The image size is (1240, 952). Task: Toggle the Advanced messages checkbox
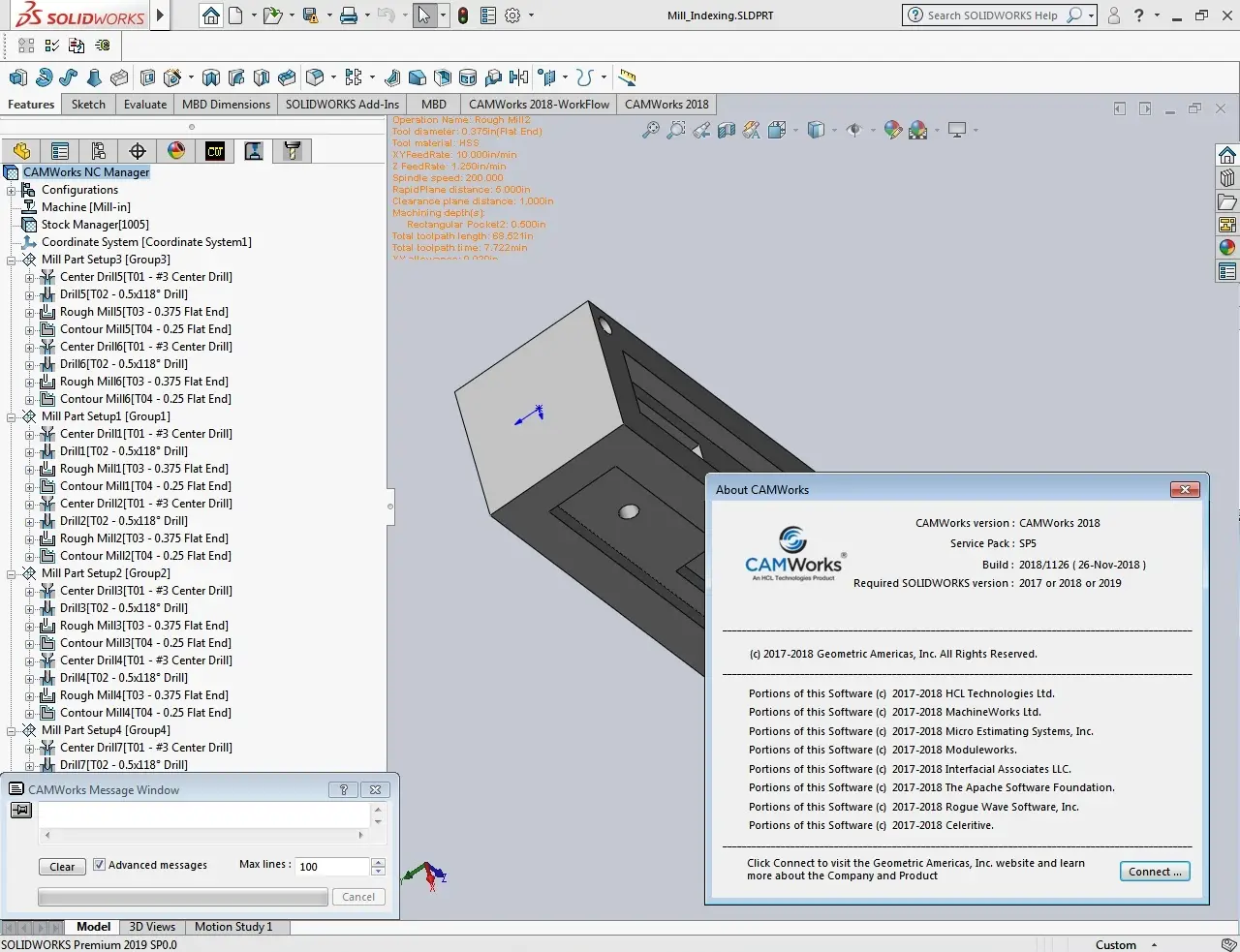tap(99, 865)
